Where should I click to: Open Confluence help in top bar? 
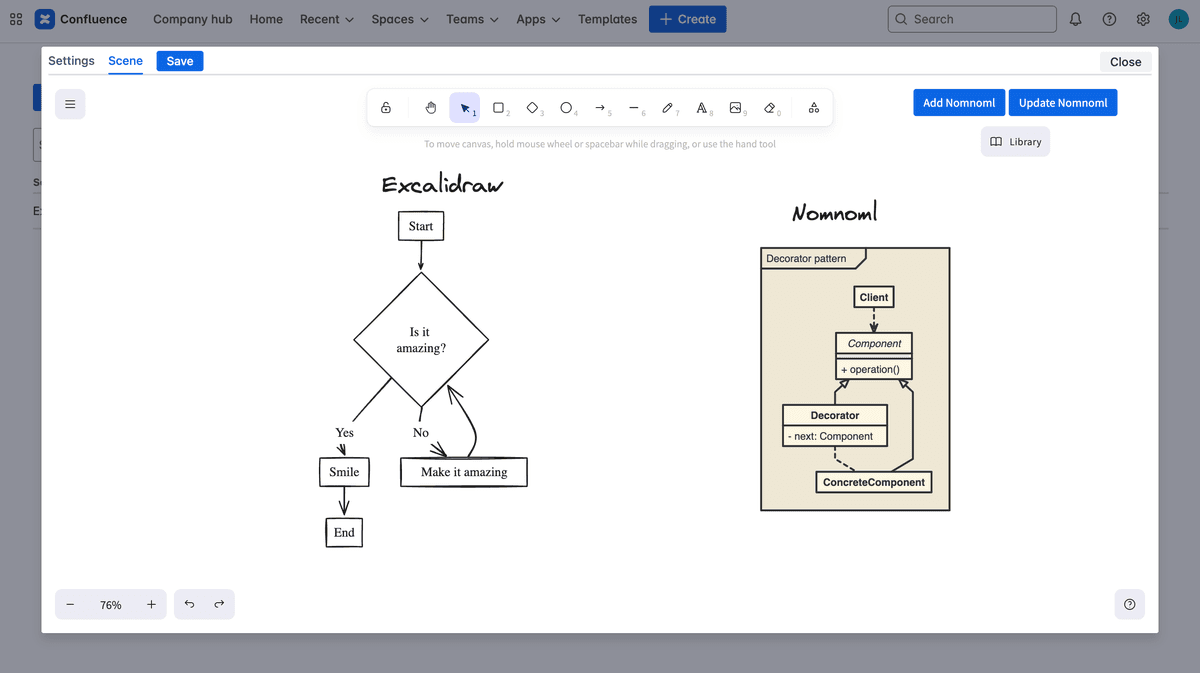pyautogui.click(x=1110, y=19)
